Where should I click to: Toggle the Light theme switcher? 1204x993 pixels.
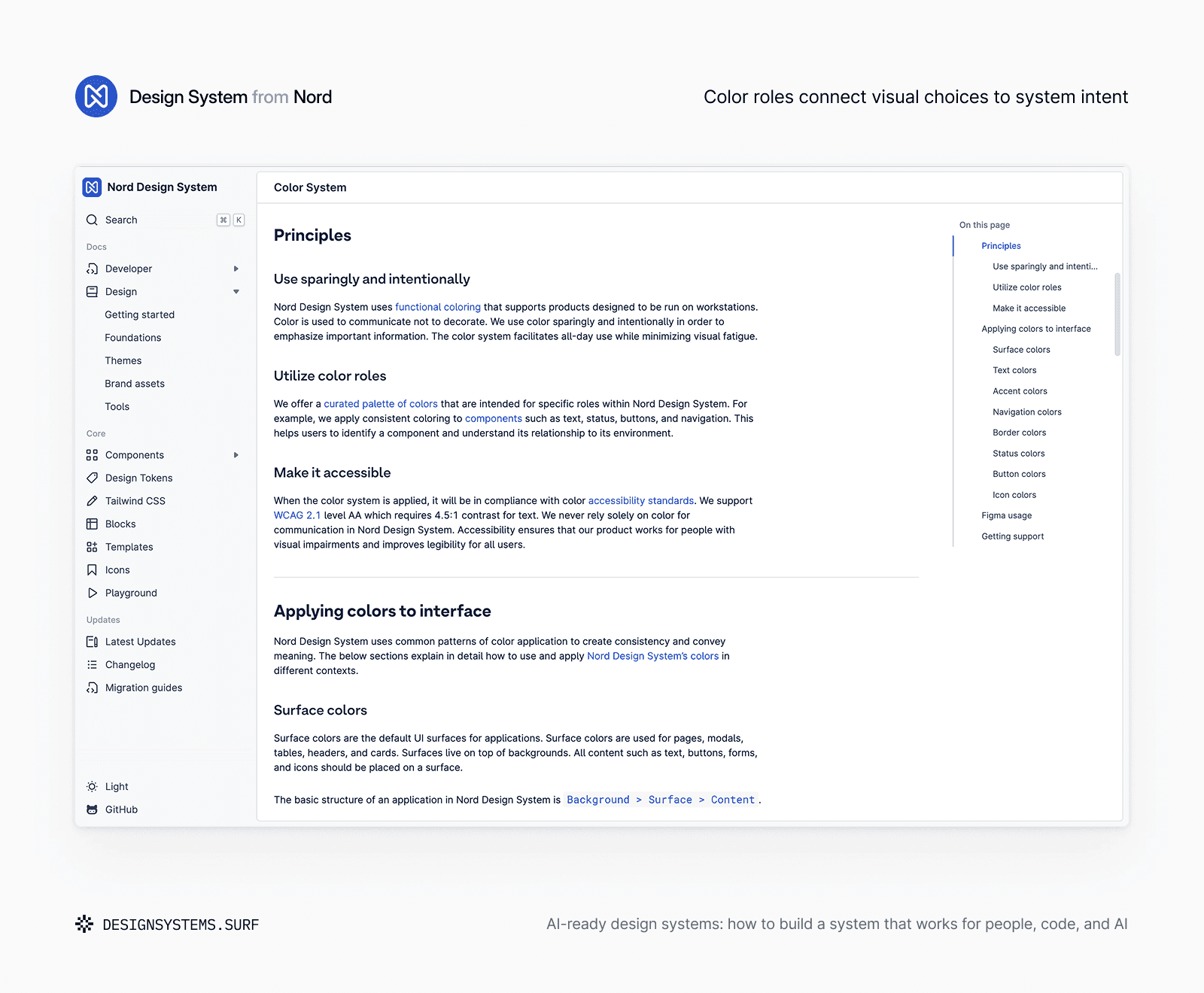click(x=108, y=787)
